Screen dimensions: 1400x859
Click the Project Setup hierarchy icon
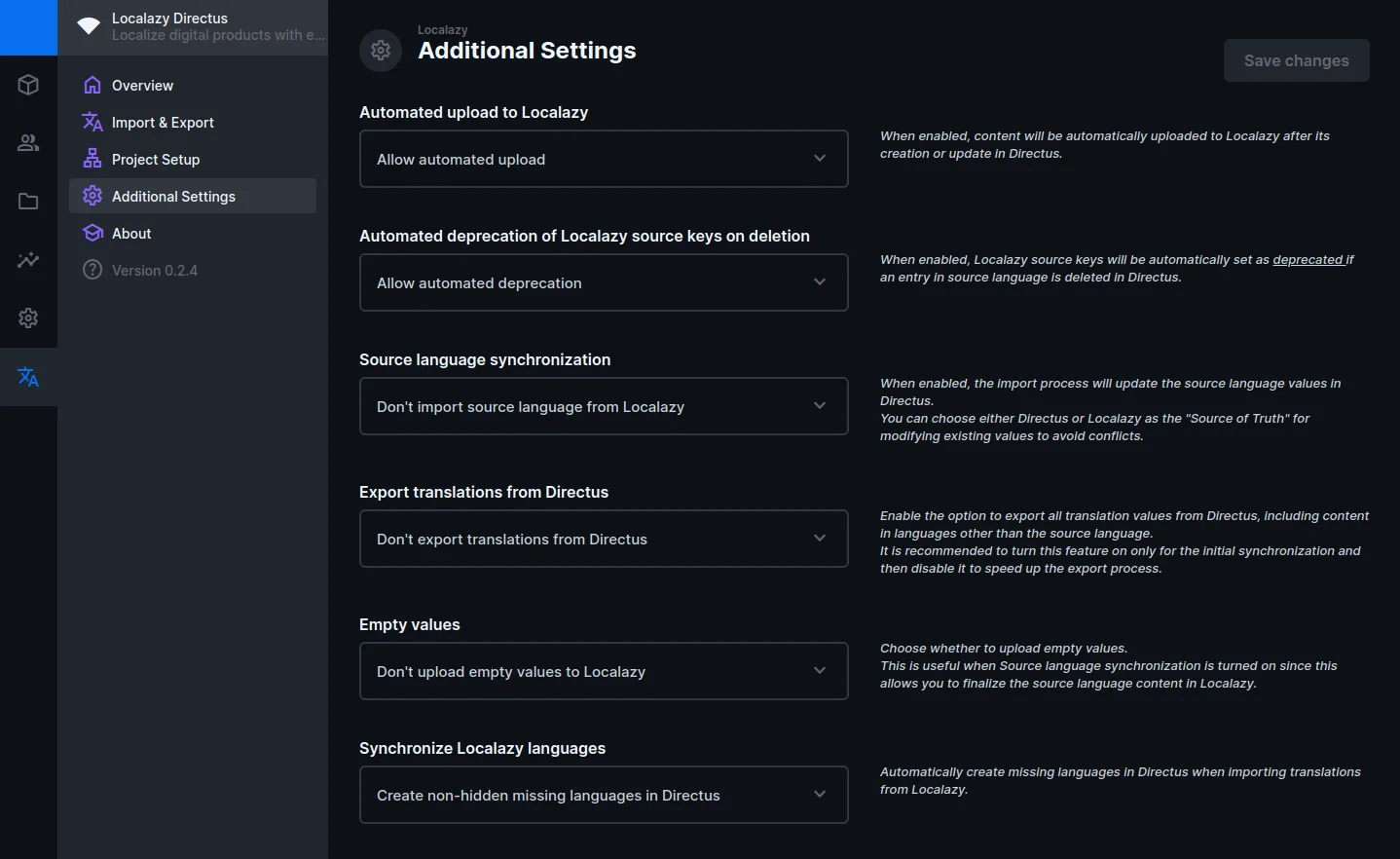92,159
